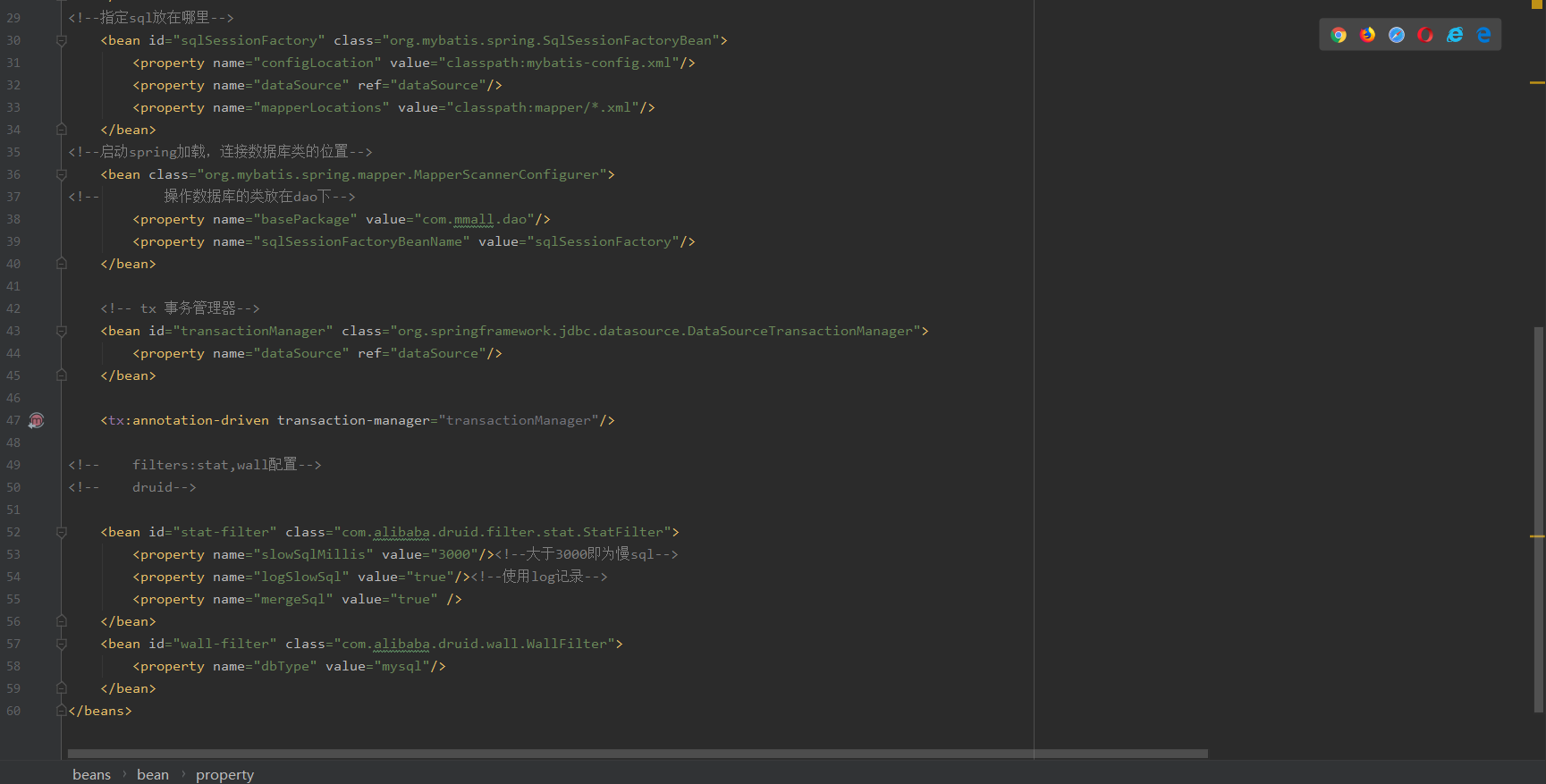Click the fold end marker on line 40
Viewport: 1546px width, 784px height.
62,264
